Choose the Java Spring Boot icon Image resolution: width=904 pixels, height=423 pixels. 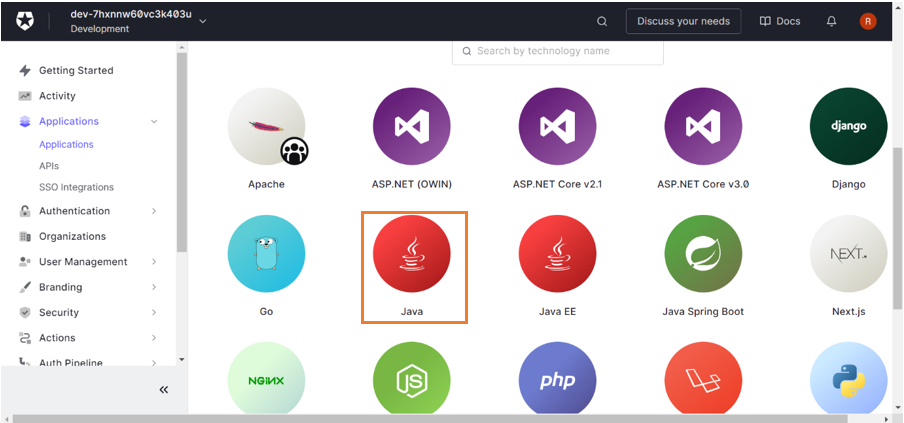tap(703, 255)
